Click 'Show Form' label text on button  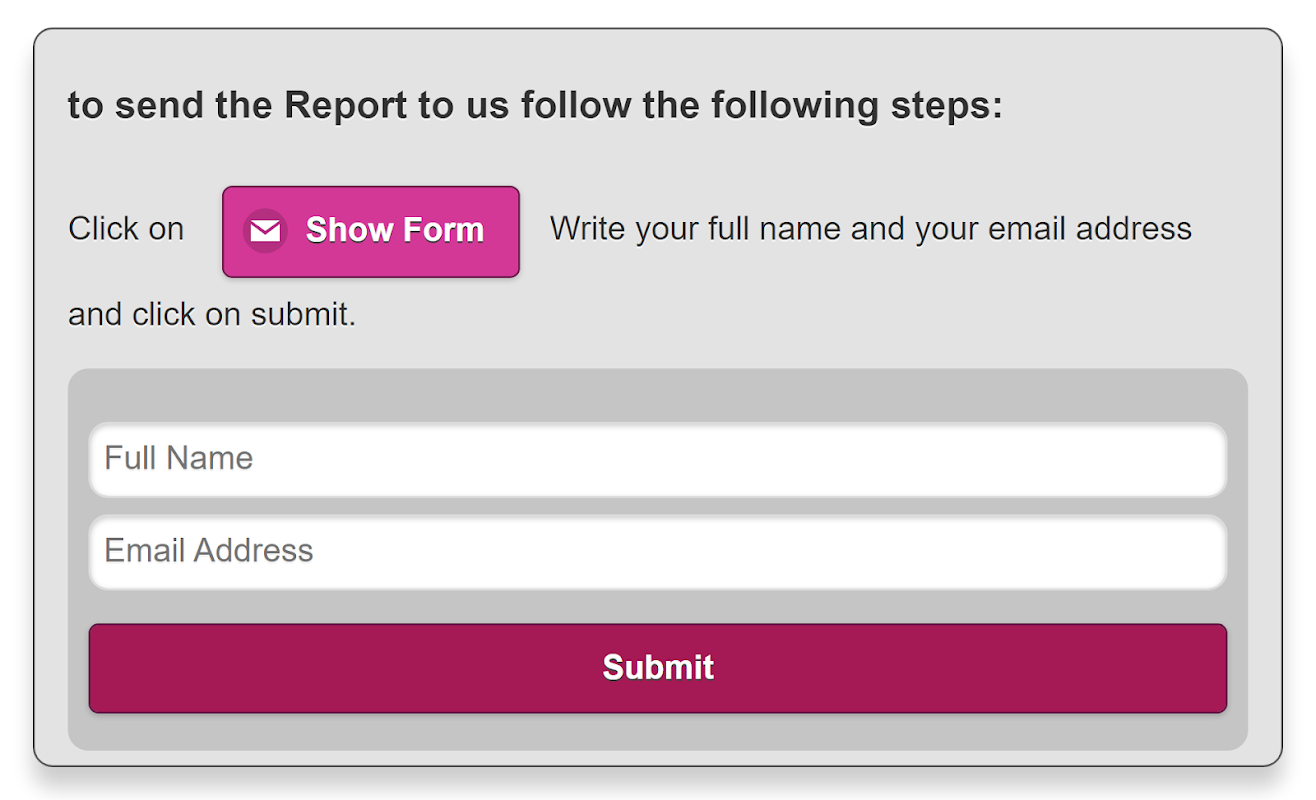[394, 231]
